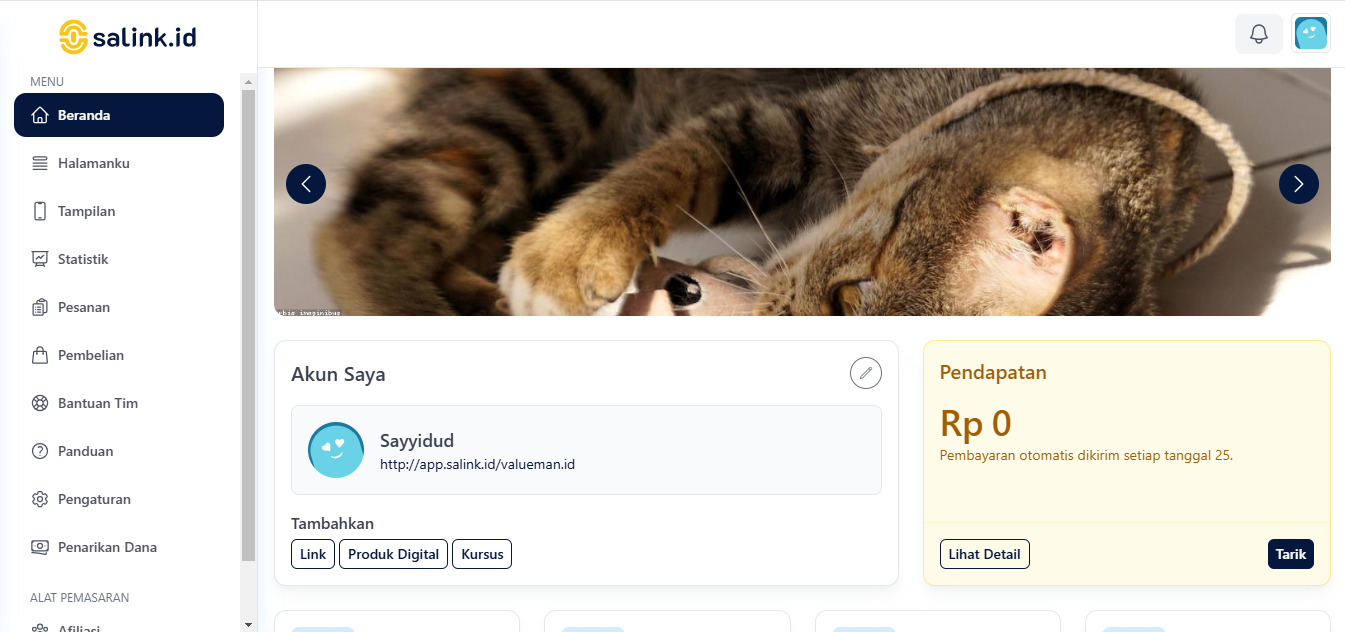Click the Tarik withdraw button
This screenshot has height=632, width=1345.
tap(1291, 554)
